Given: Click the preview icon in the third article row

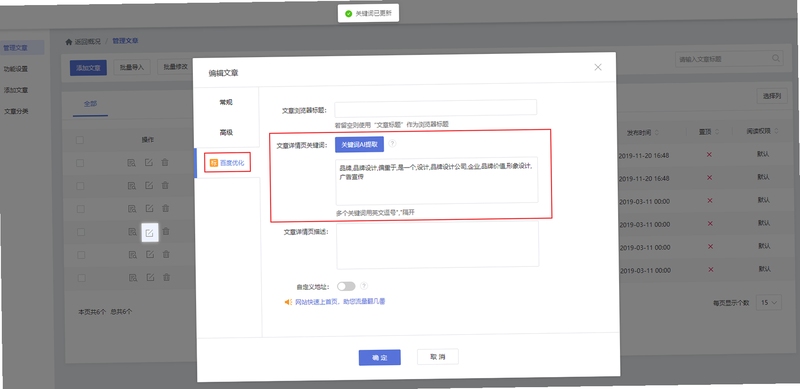Looking at the screenshot, I should point(131,209).
